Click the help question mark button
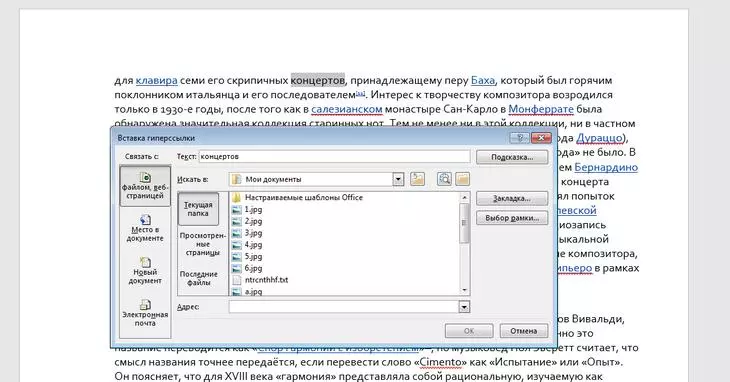The image size is (730, 382). click(520, 138)
